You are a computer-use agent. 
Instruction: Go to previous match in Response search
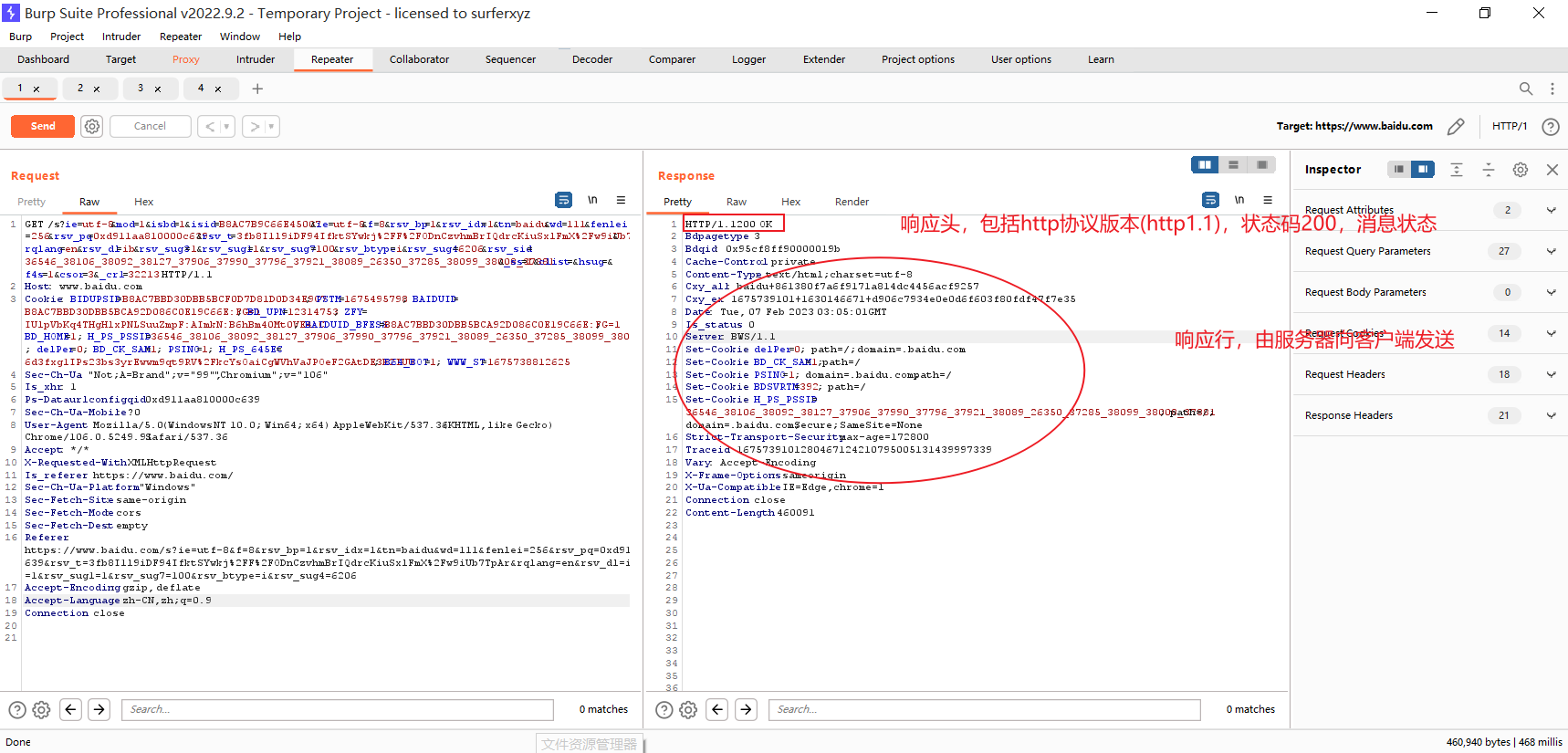717,709
